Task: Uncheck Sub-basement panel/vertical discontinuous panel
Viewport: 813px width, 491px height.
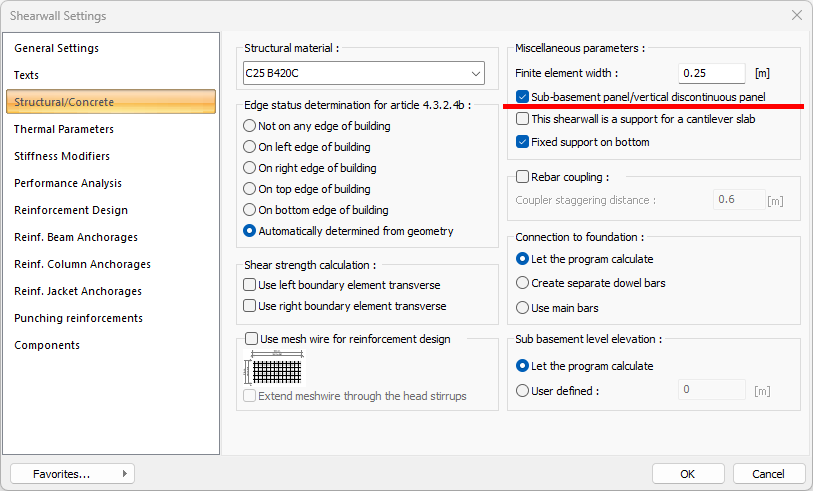Action: (x=524, y=97)
